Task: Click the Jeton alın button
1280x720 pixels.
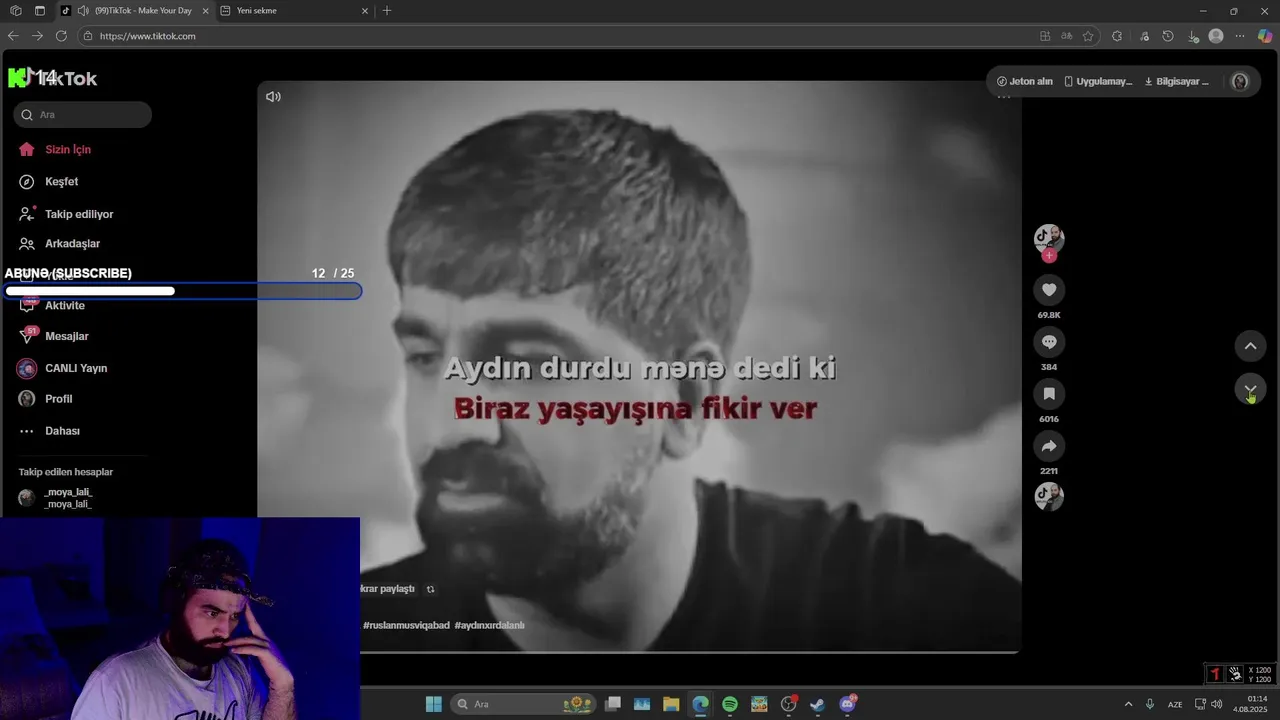Action: 1025,82
